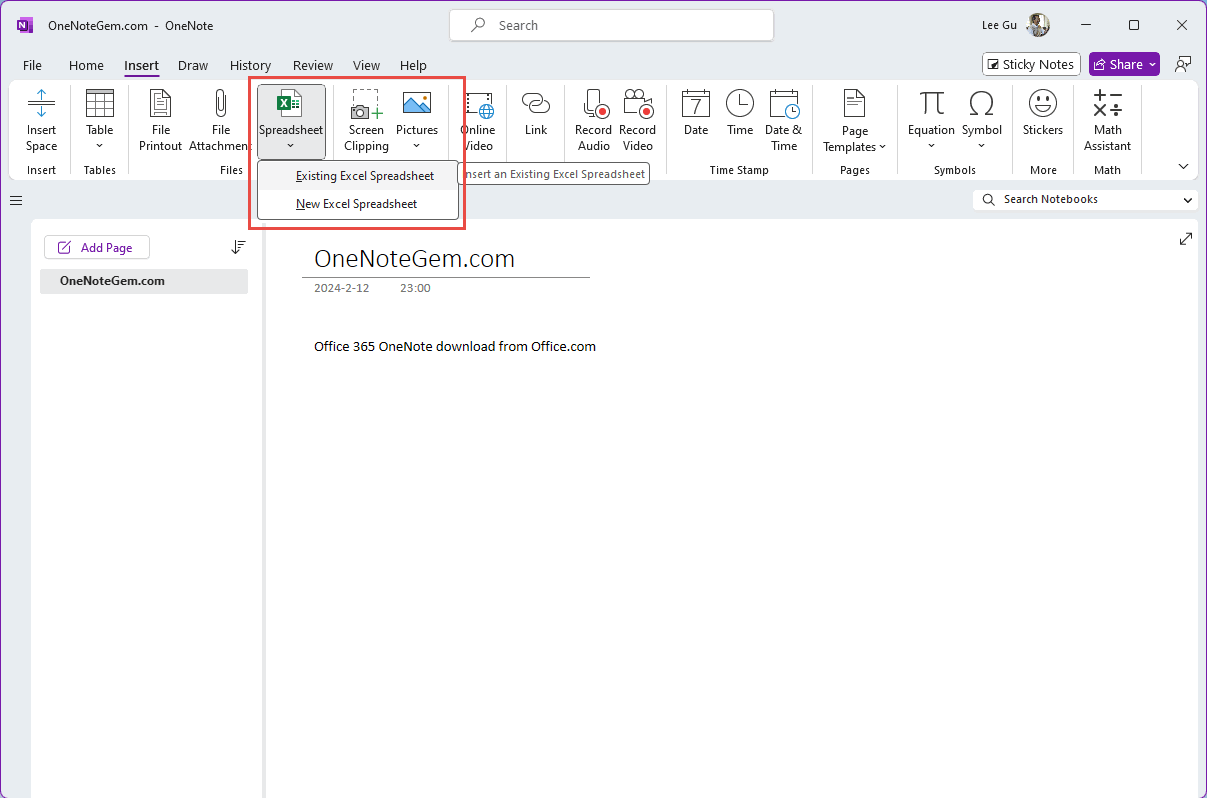The width and height of the screenshot is (1207, 798).
Task: Click the Search Notebooks field
Action: (1084, 200)
